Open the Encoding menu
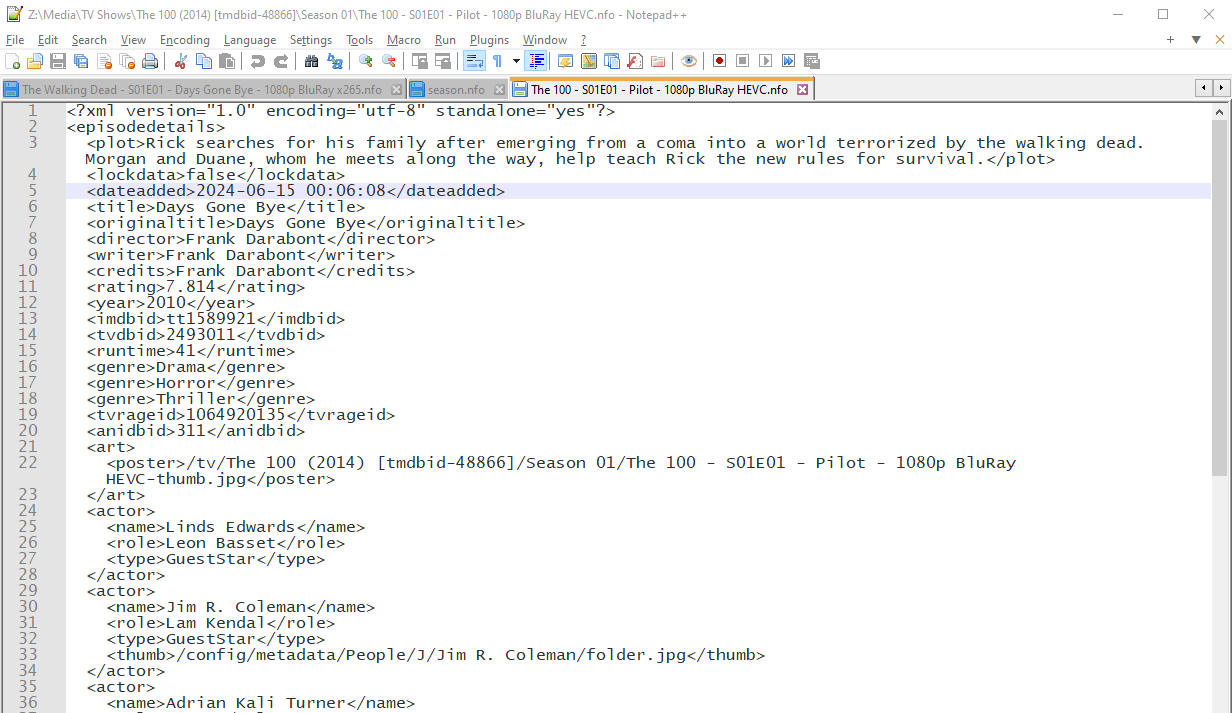This screenshot has width=1232, height=713. [185, 40]
